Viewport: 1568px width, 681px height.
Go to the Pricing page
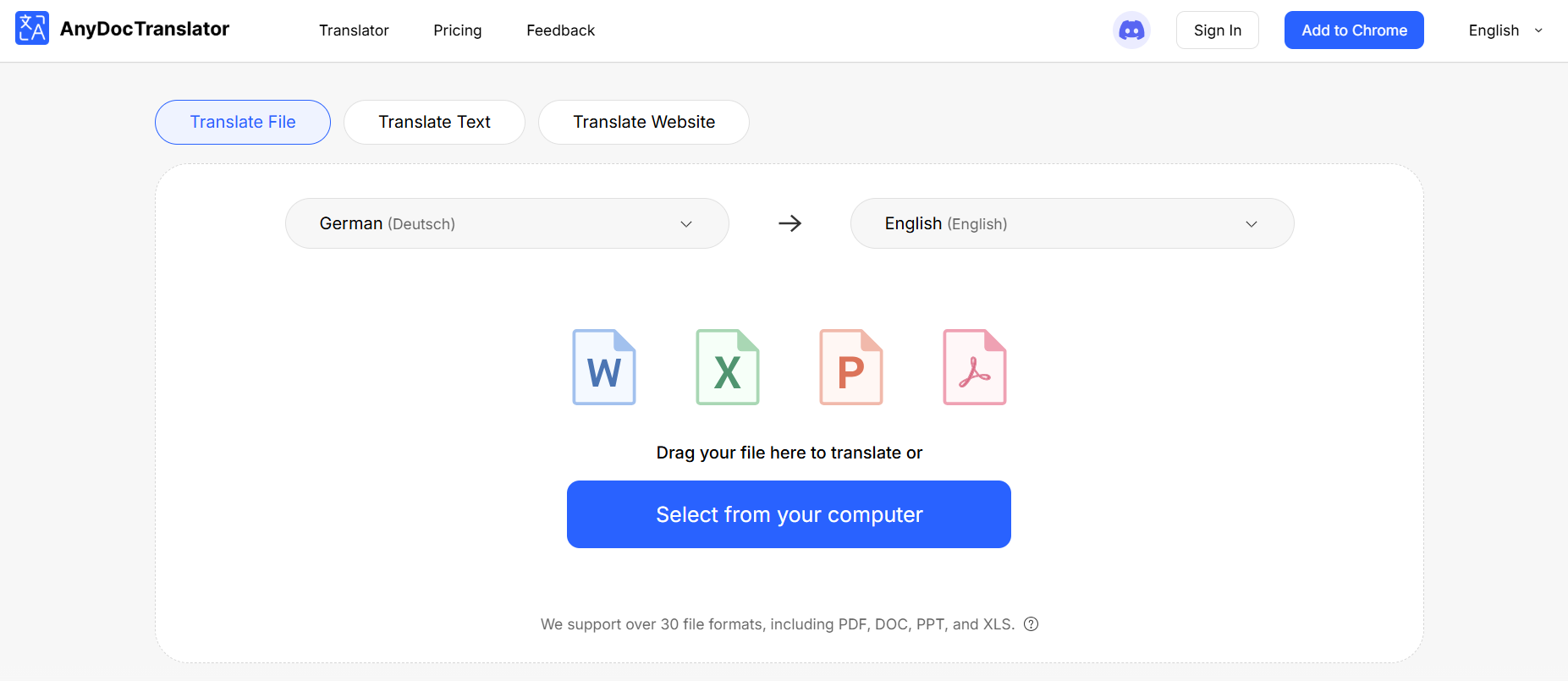point(458,30)
